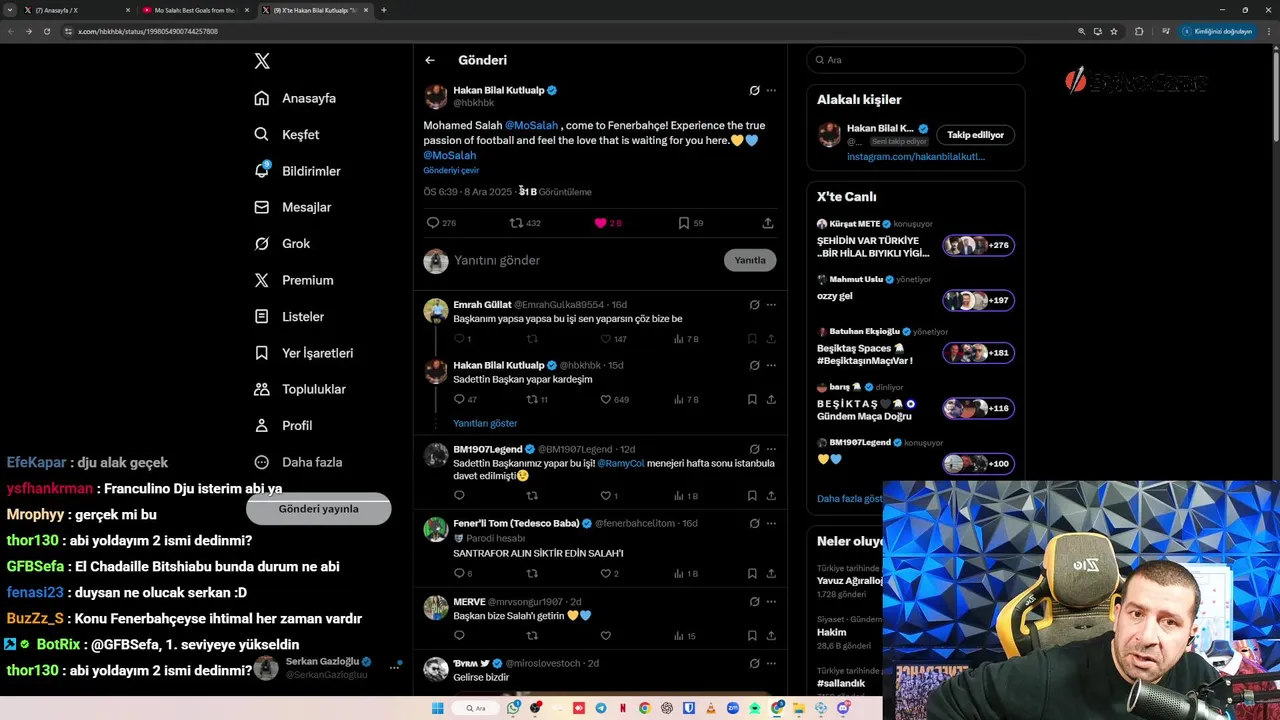
Task: Open more options on MERVE reply
Action: pyautogui.click(x=771, y=602)
